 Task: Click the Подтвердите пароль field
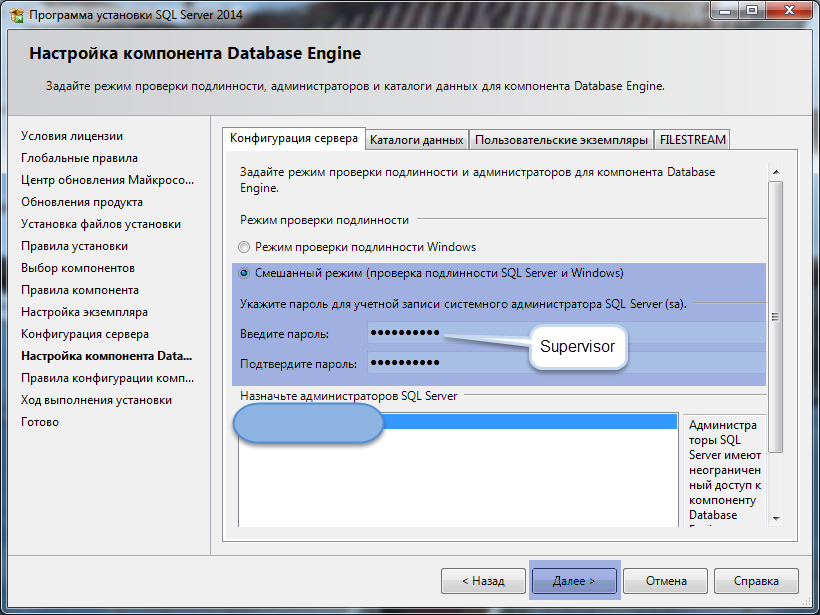click(566, 362)
